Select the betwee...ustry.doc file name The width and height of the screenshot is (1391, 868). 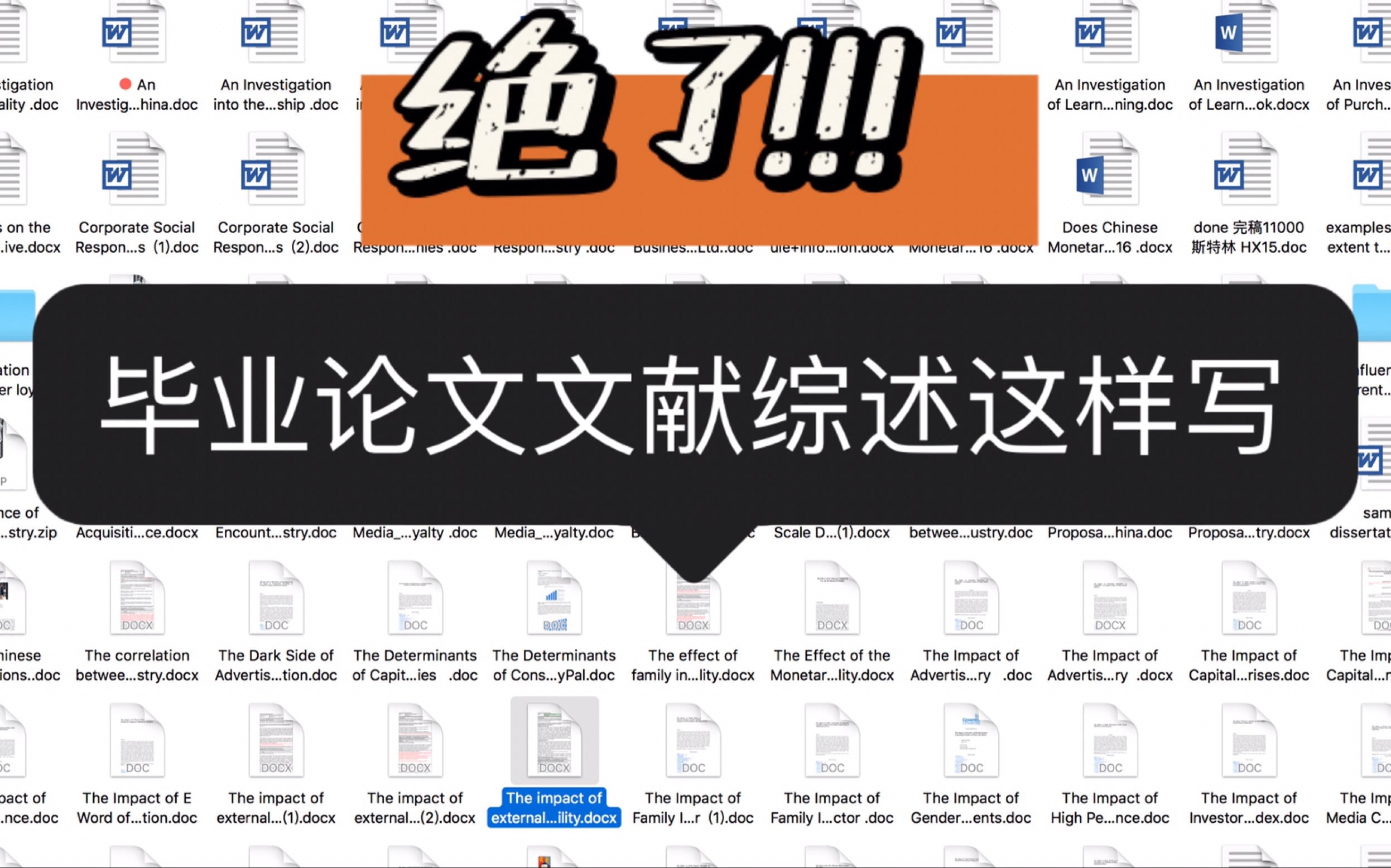click(971, 533)
